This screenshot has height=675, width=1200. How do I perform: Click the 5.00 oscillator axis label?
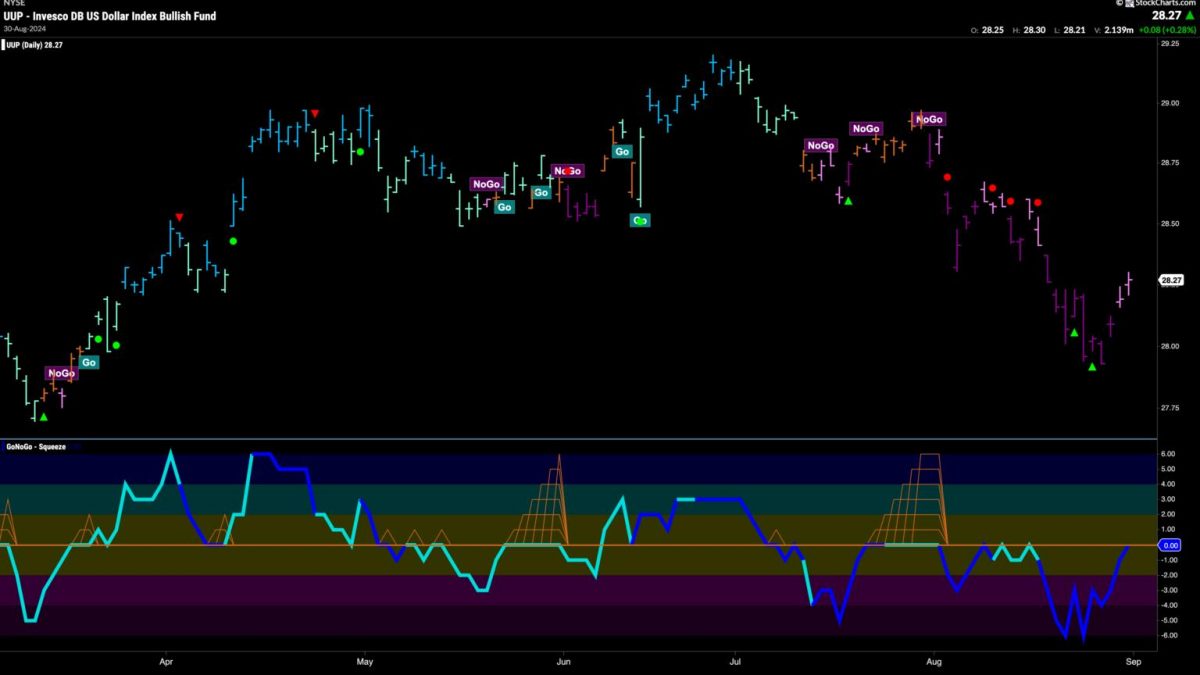pos(1169,470)
